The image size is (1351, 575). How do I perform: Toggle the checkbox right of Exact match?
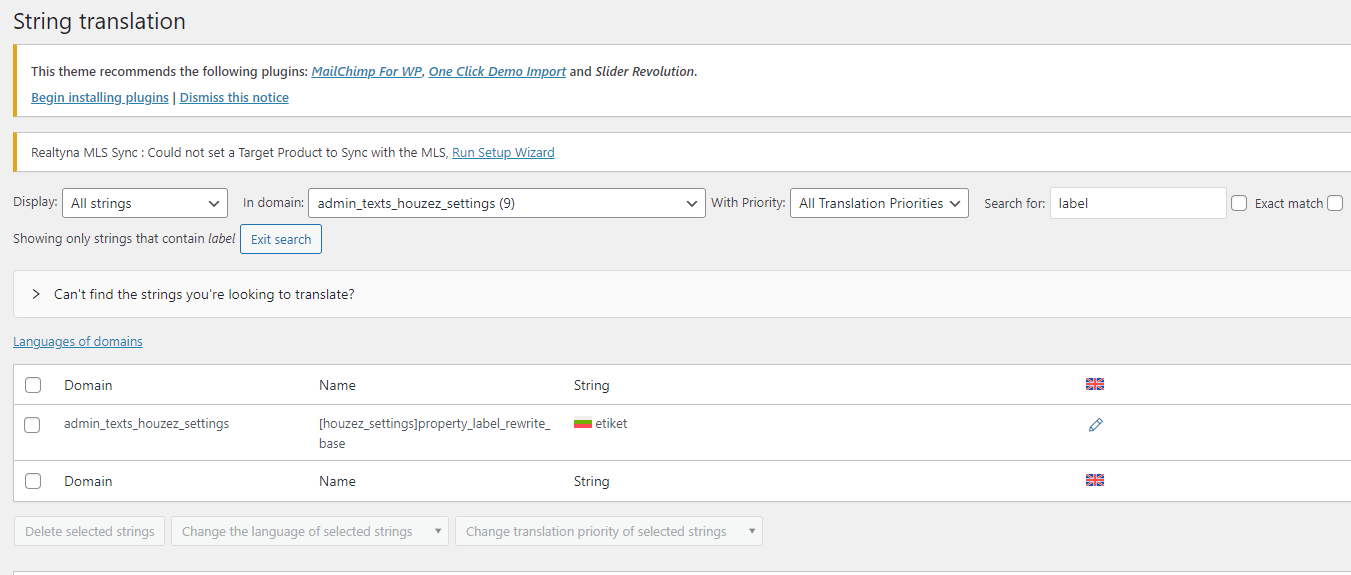1335,203
